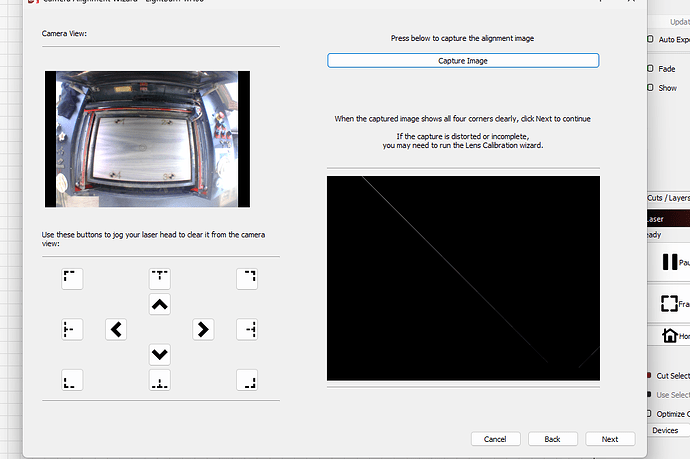Click Pause icon in Laser panel
The width and height of the screenshot is (690, 459).
coord(670,262)
